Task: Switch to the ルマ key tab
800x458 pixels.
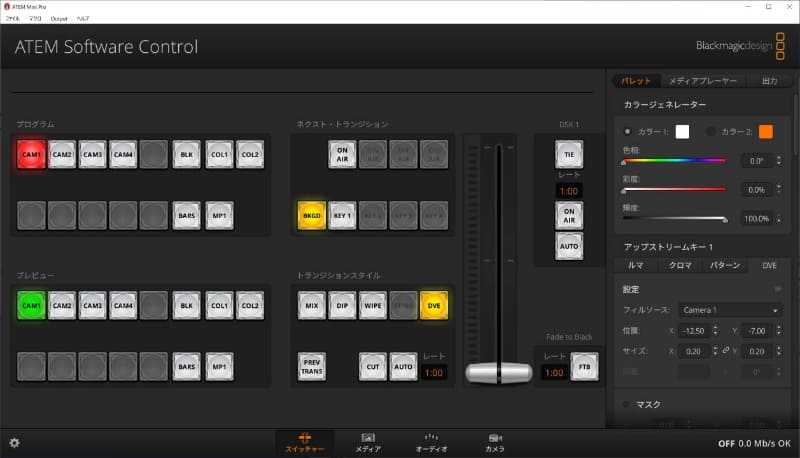Action: 635,265
